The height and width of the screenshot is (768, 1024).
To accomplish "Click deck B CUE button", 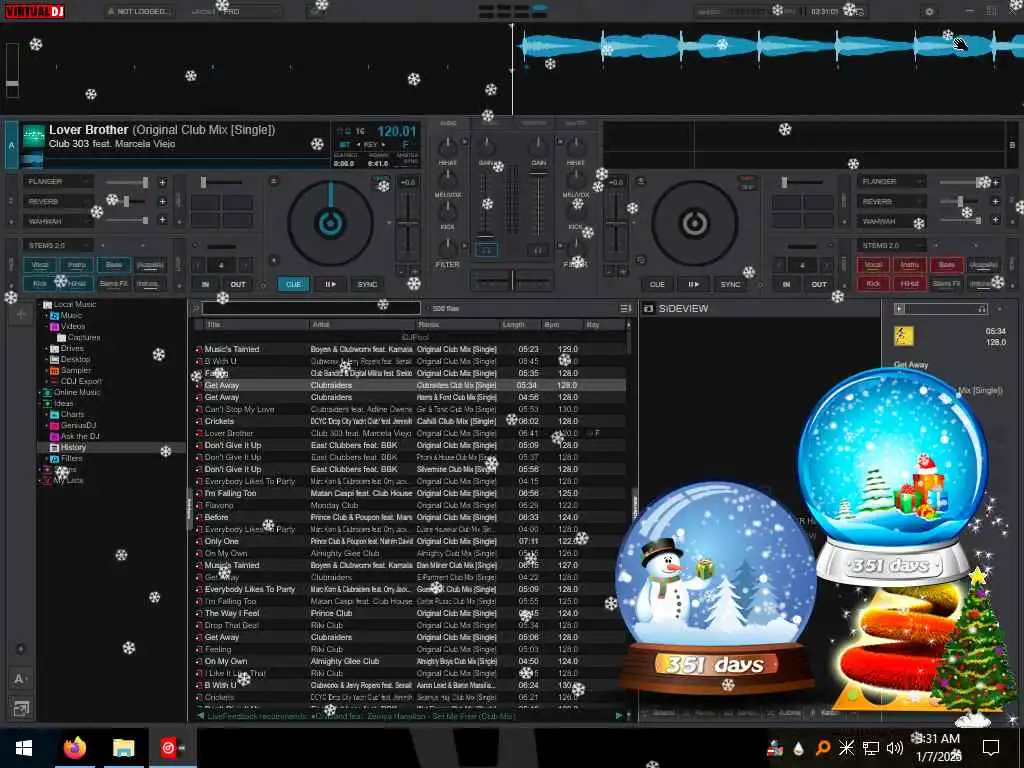I will coord(657,284).
